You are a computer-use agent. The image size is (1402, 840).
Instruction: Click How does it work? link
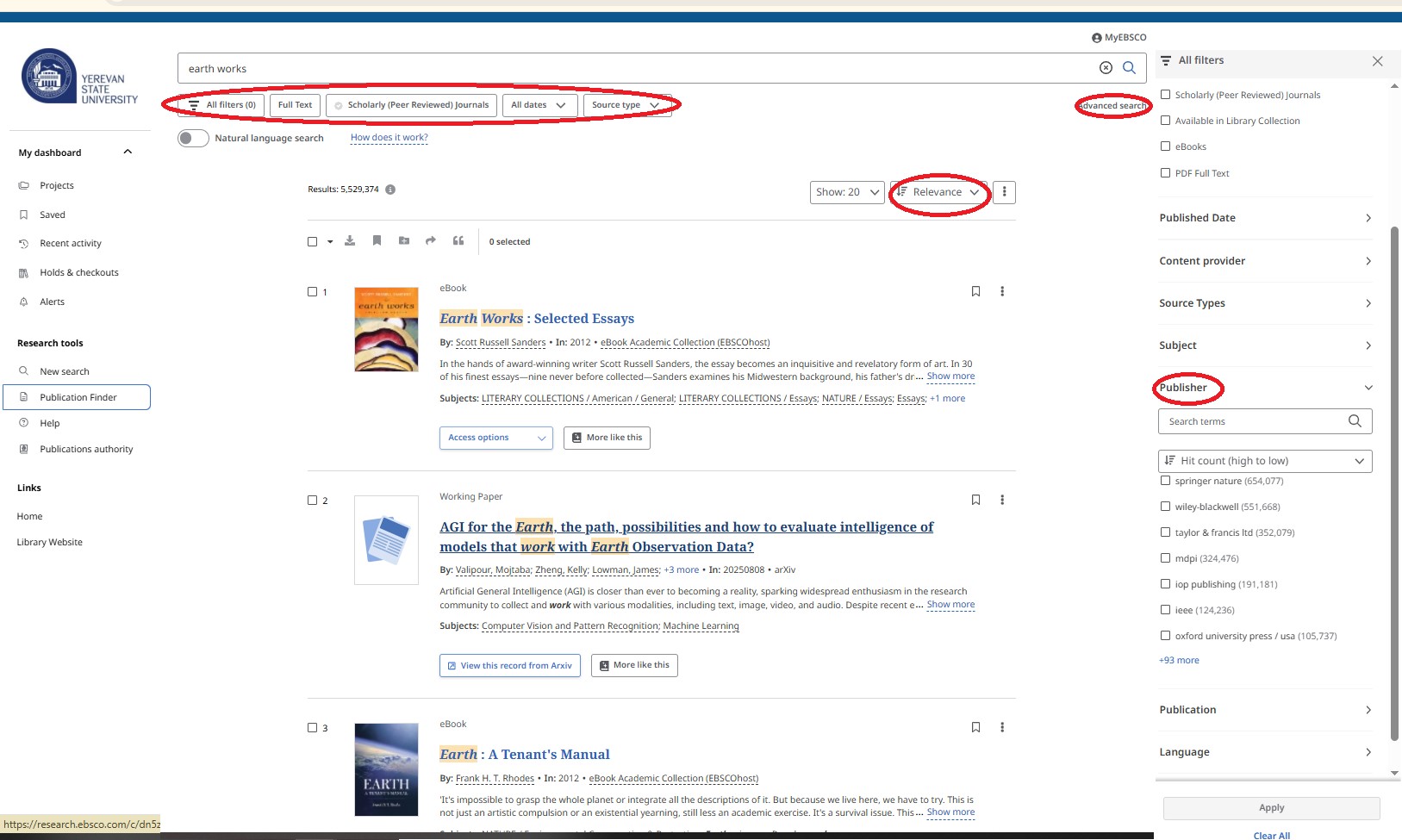click(x=389, y=138)
